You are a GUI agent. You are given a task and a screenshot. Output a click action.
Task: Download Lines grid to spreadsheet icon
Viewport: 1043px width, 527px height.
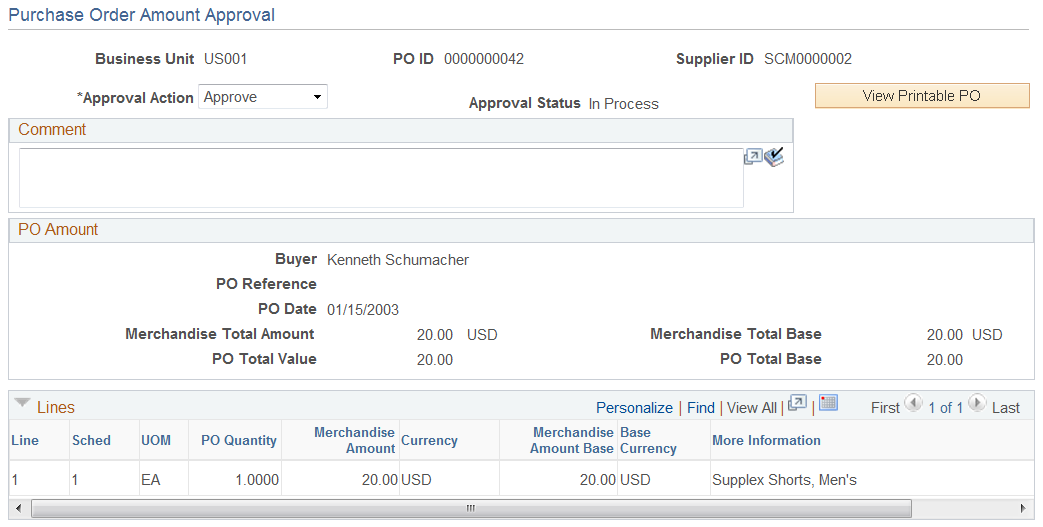coord(828,403)
